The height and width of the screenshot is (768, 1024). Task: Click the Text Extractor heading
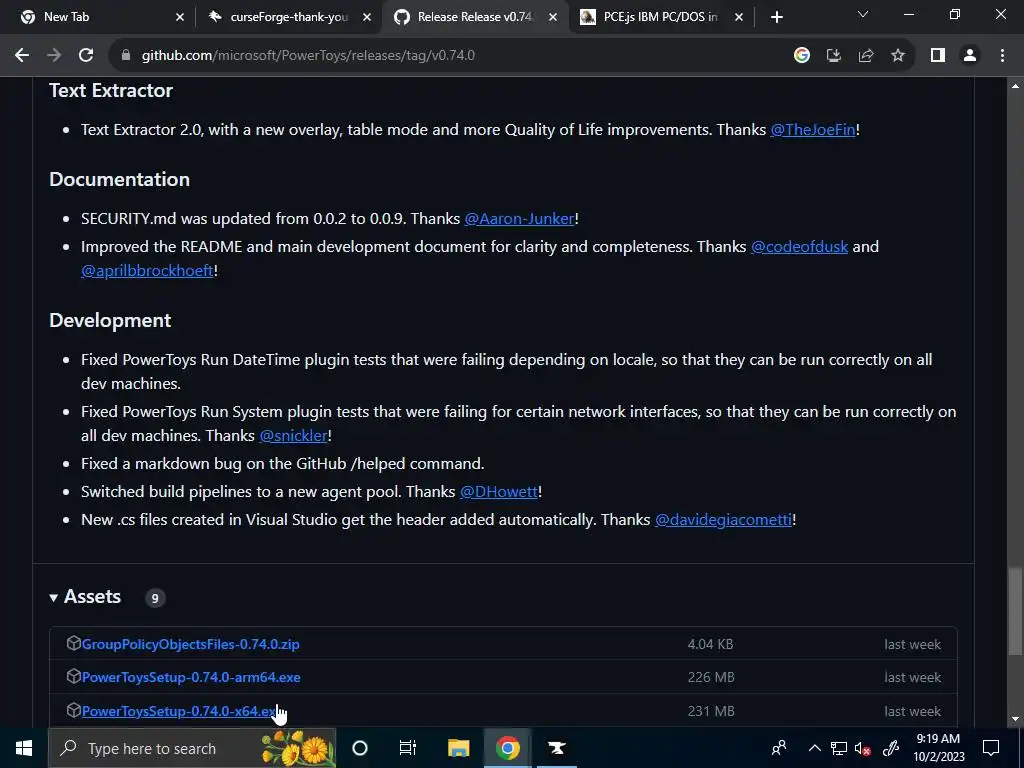click(111, 90)
